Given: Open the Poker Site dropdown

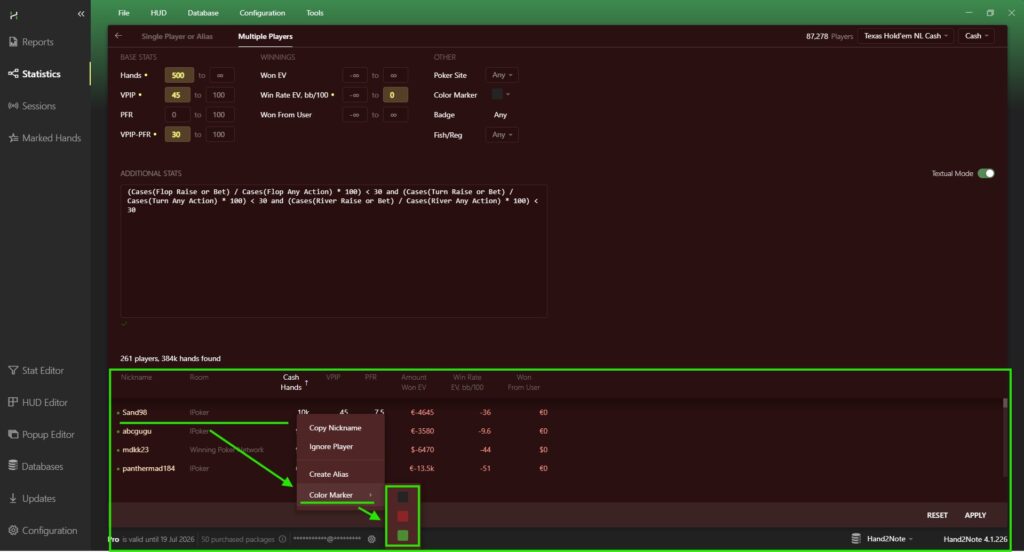Looking at the screenshot, I should coord(502,74).
